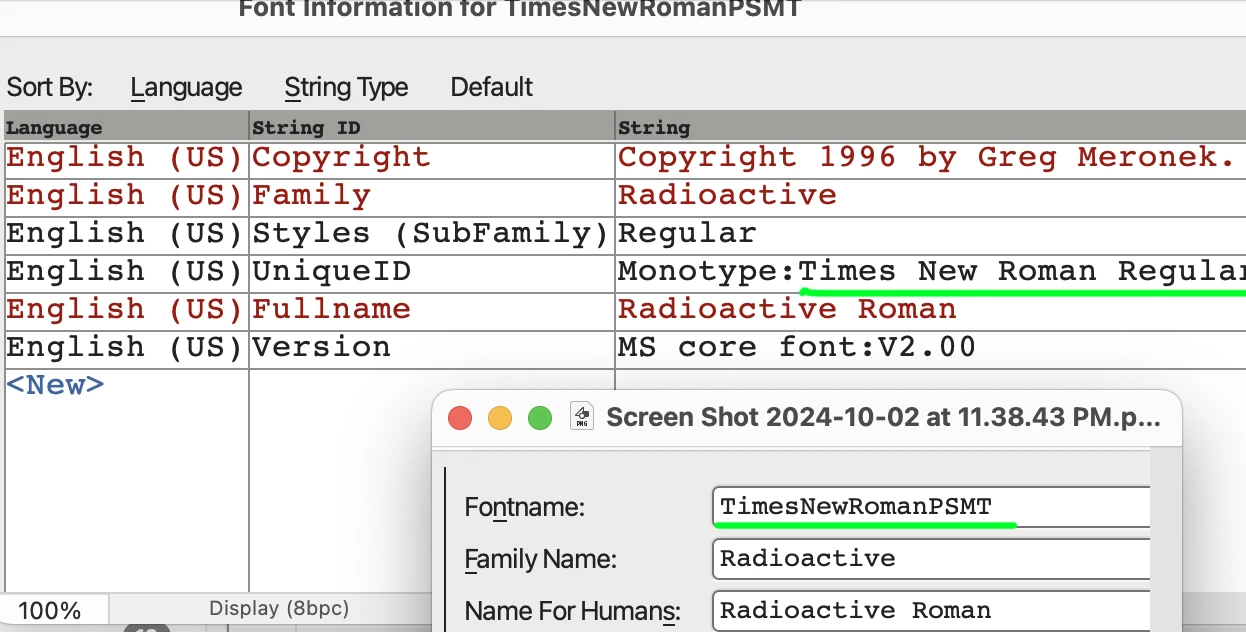The image size is (1246, 632).
Task: Select English (US) in the Copyright row
Action: pyautogui.click(x=126, y=157)
